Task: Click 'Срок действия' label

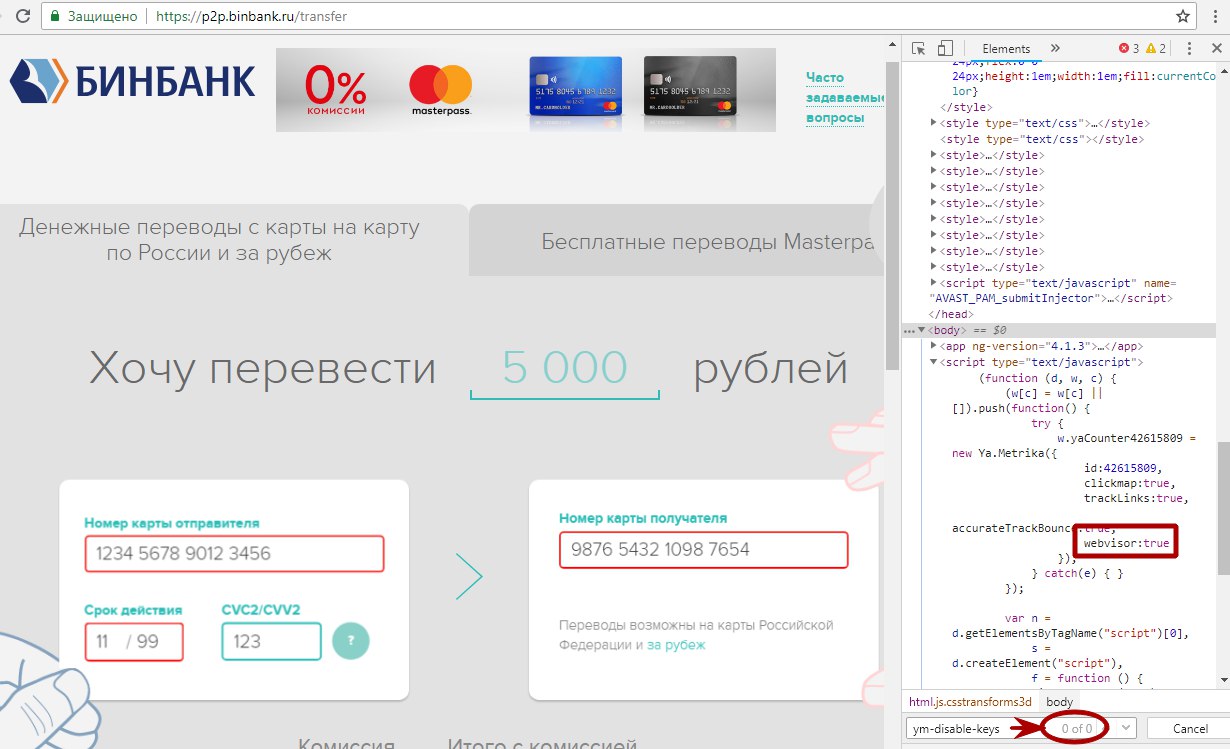Action: pos(133,609)
